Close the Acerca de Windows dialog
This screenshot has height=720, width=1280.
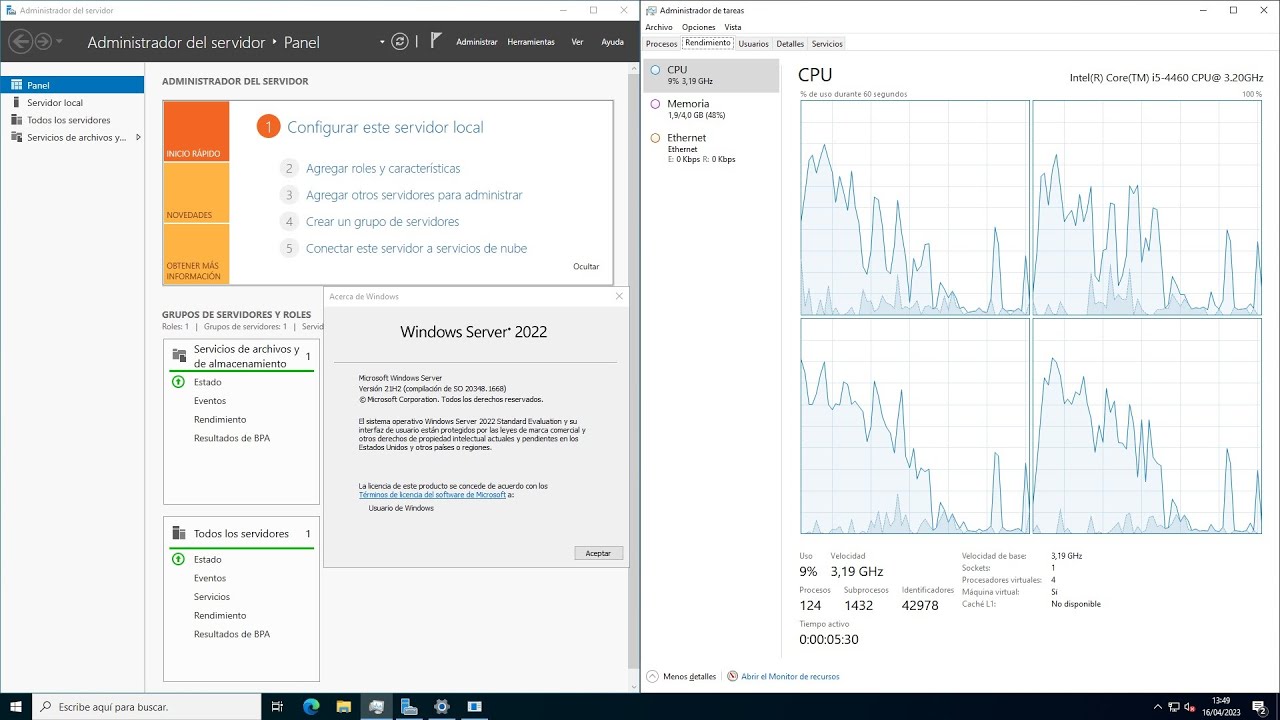619,296
